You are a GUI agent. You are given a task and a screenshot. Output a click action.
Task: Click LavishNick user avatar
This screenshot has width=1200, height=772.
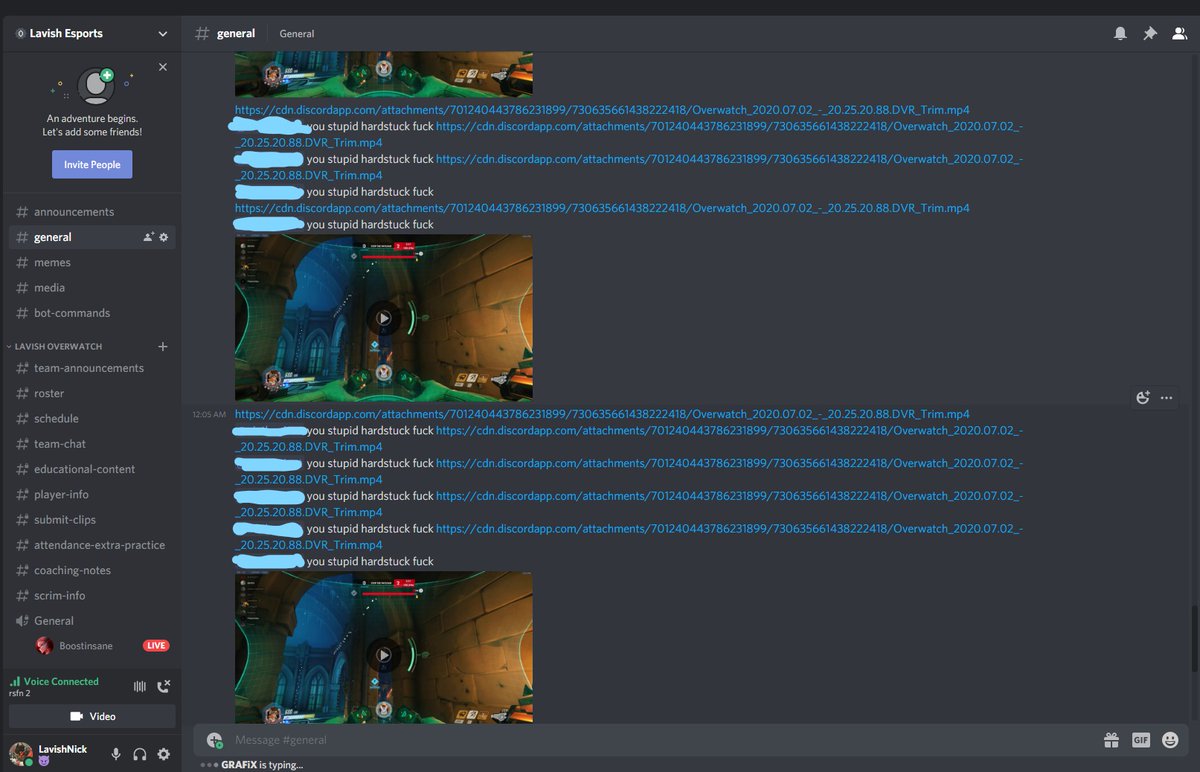click(x=20, y=753)
